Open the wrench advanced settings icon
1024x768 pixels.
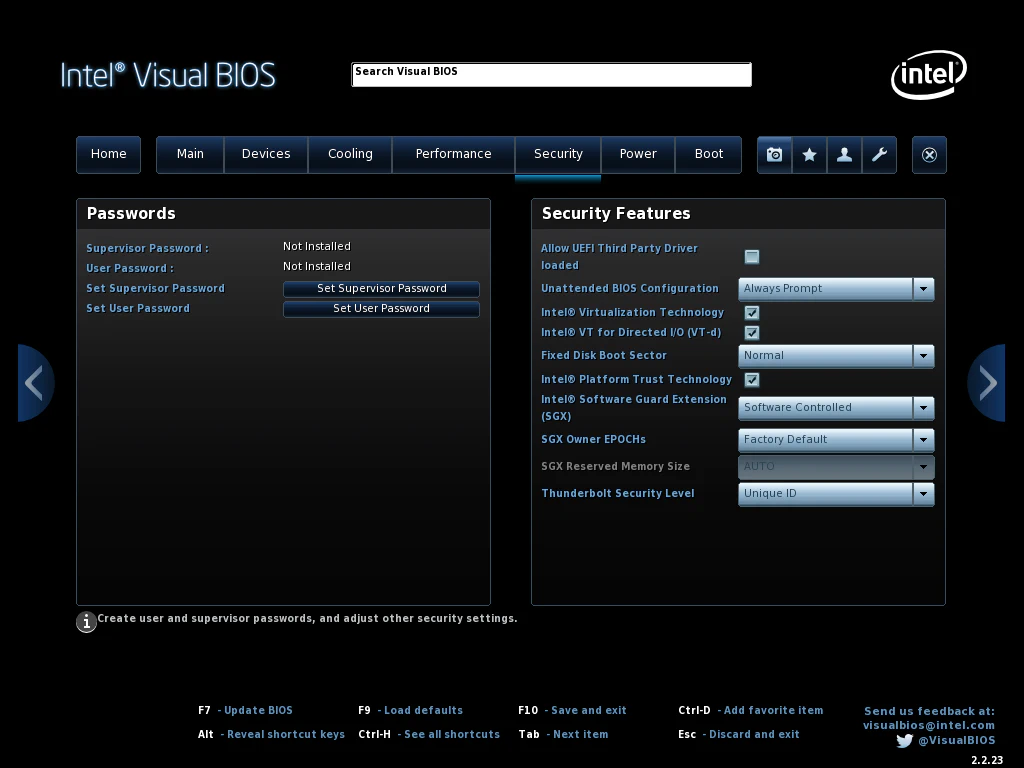tap(879, 155)
